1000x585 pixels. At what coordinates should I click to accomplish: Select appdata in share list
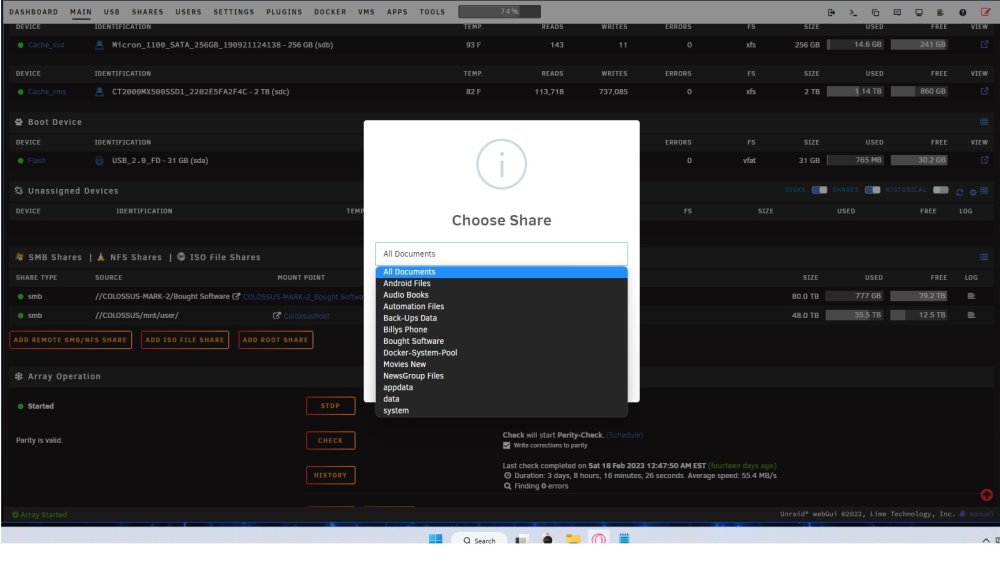point(501,387)
